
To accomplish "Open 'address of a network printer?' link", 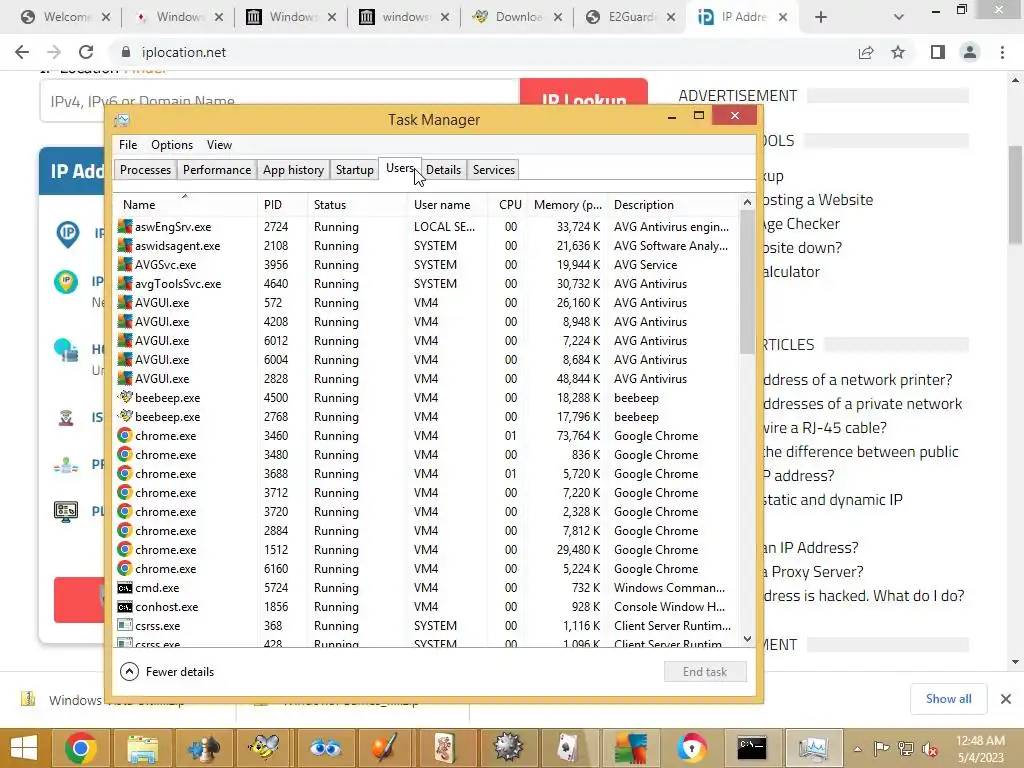I will [857, 379].
